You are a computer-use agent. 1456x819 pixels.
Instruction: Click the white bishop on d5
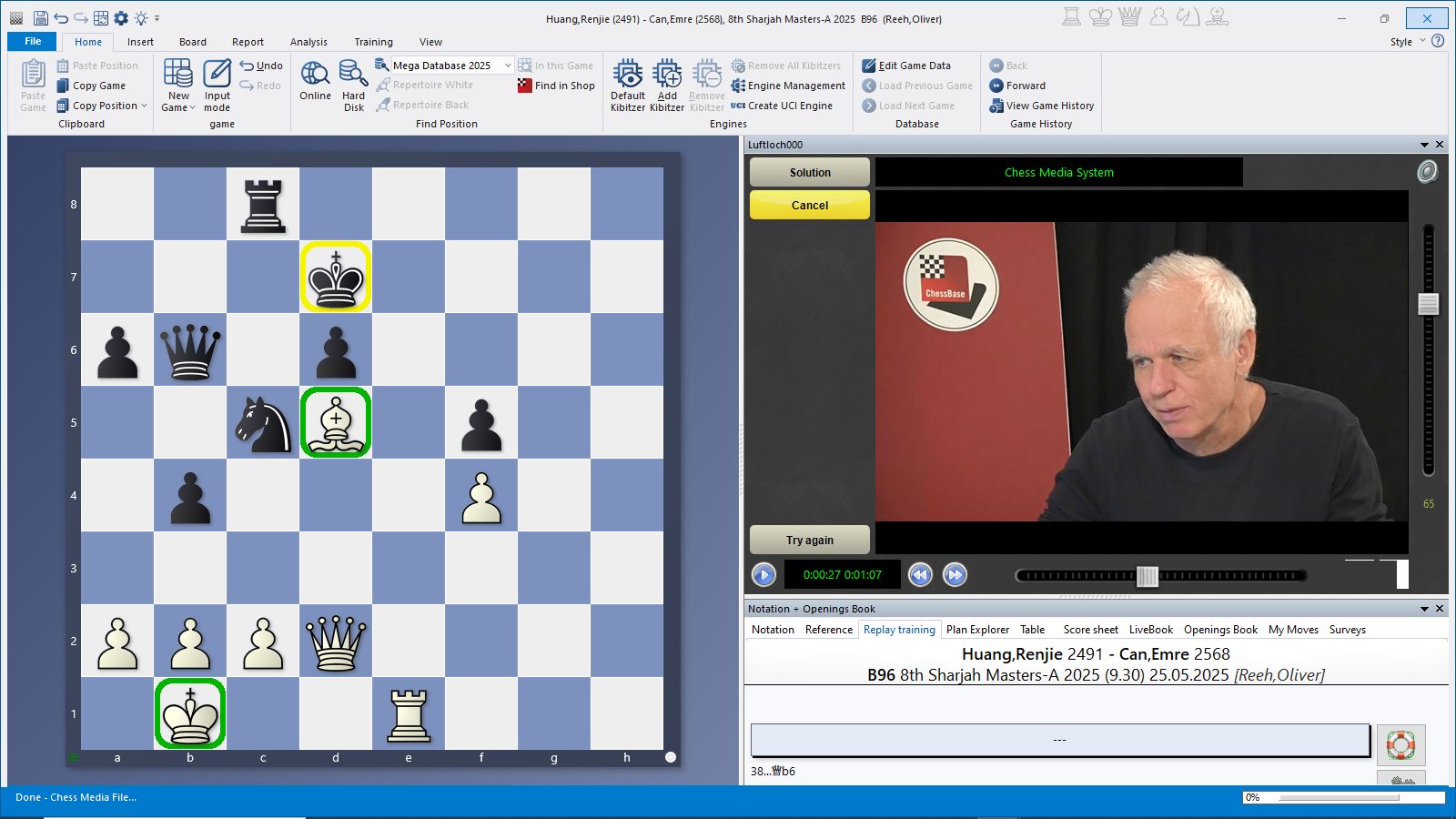336,422
